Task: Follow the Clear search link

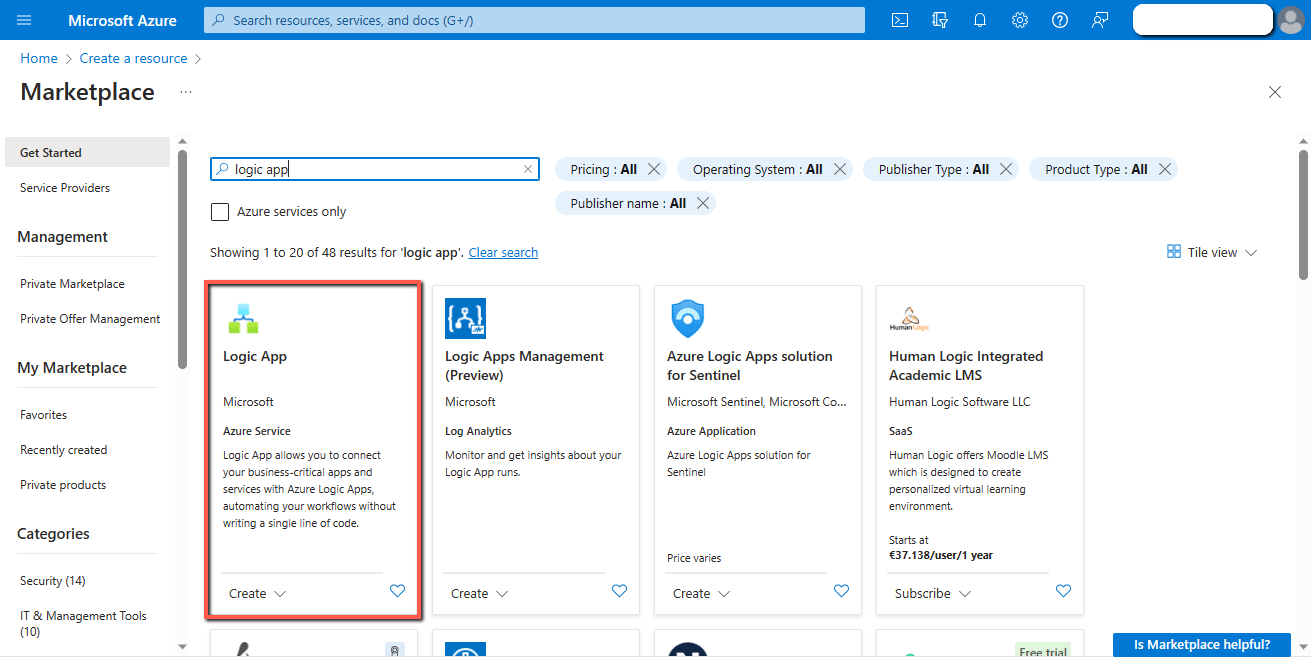Action: [x=503, y=253]
